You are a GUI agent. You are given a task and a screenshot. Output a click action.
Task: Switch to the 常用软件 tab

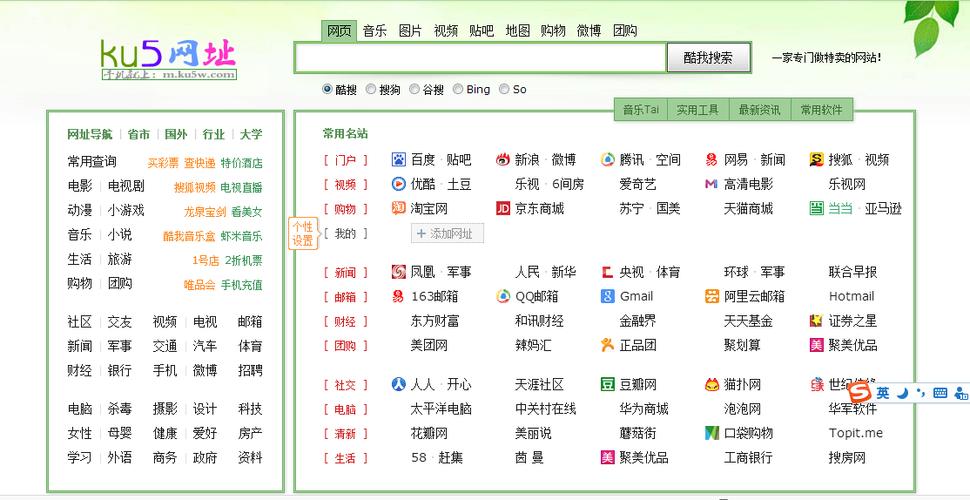click(822, 110)
